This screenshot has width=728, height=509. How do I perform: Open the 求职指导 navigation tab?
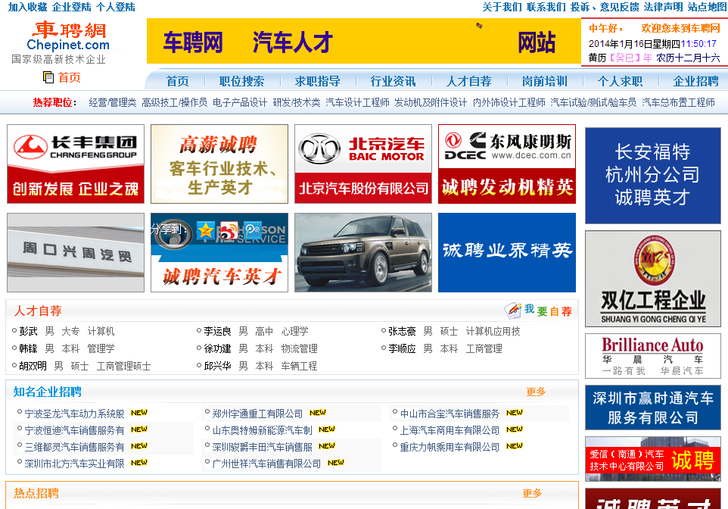click(x=318, y=81)
